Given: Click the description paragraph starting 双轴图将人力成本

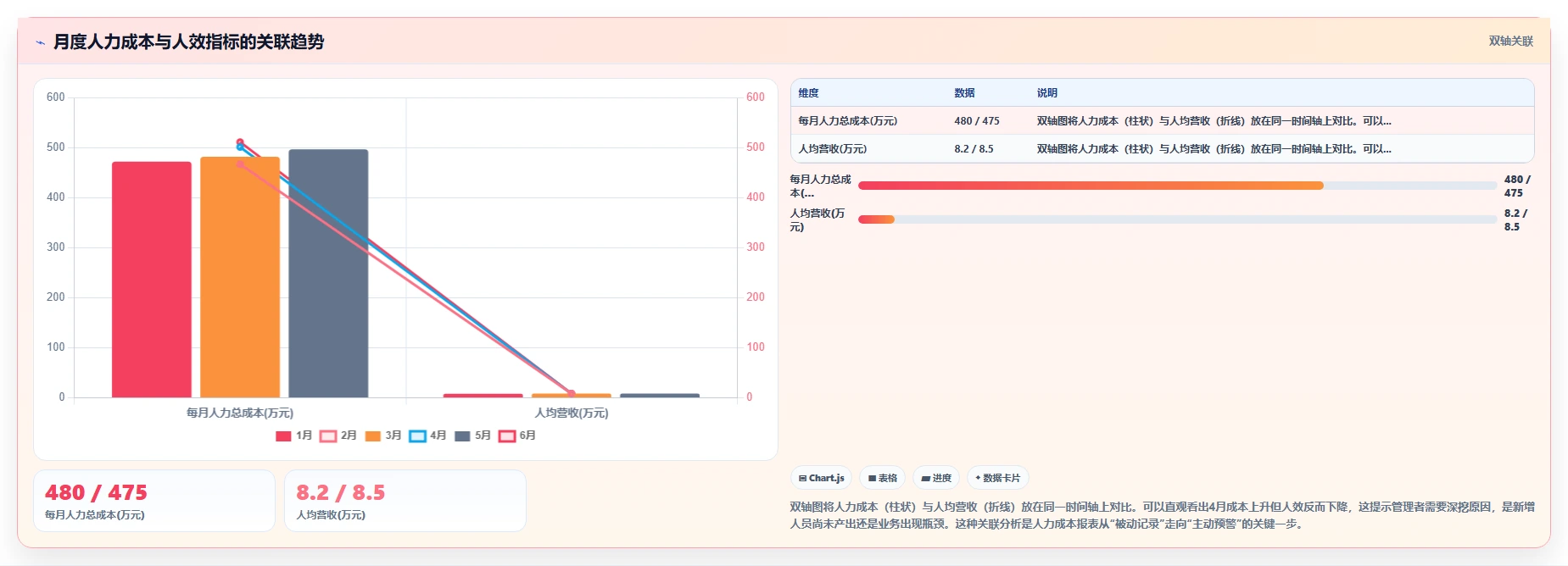Looking at the screenshot, I should pyautogui.click(x=1162, y=515).
